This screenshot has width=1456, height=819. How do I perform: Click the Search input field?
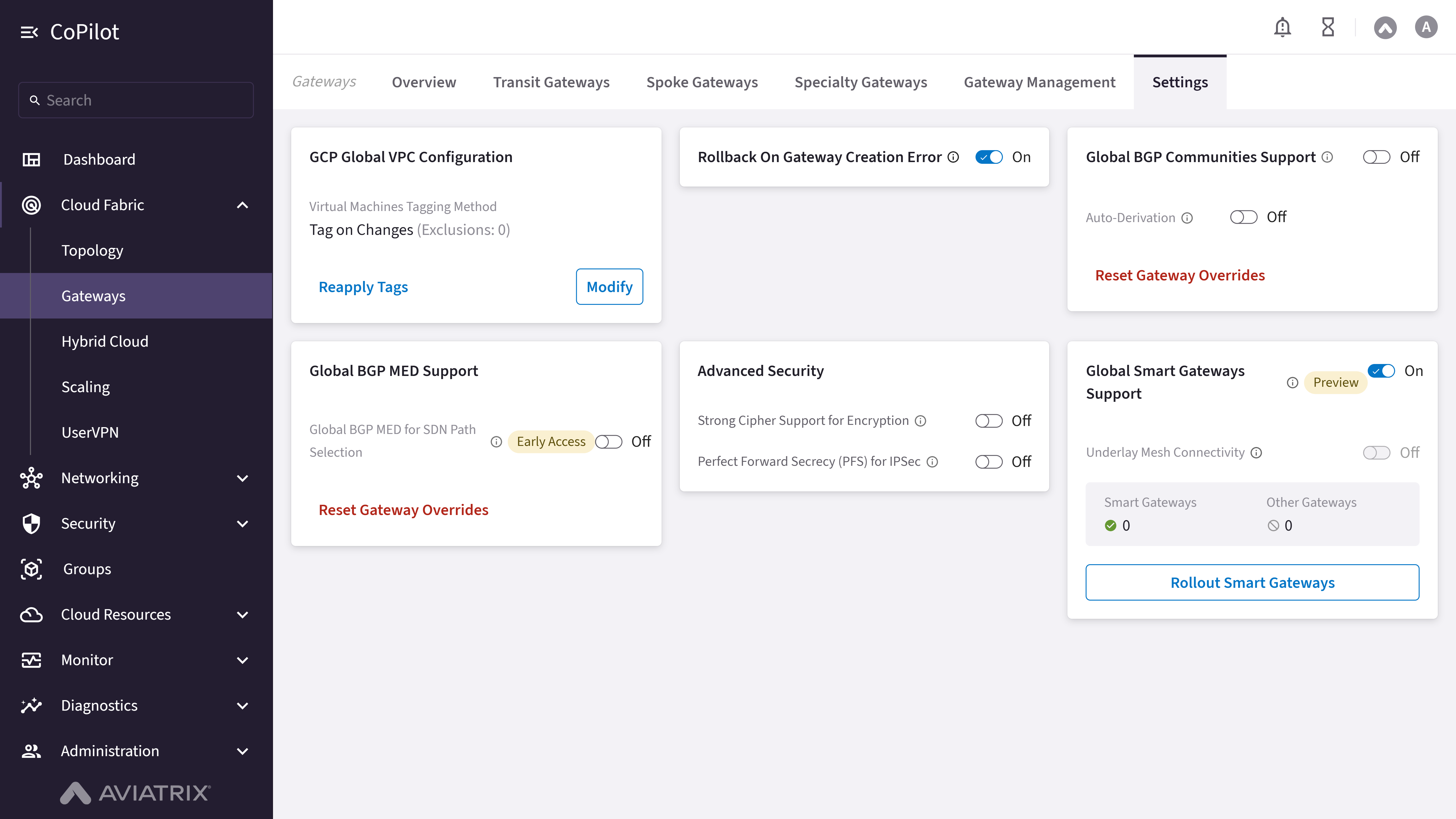[136, 100]
